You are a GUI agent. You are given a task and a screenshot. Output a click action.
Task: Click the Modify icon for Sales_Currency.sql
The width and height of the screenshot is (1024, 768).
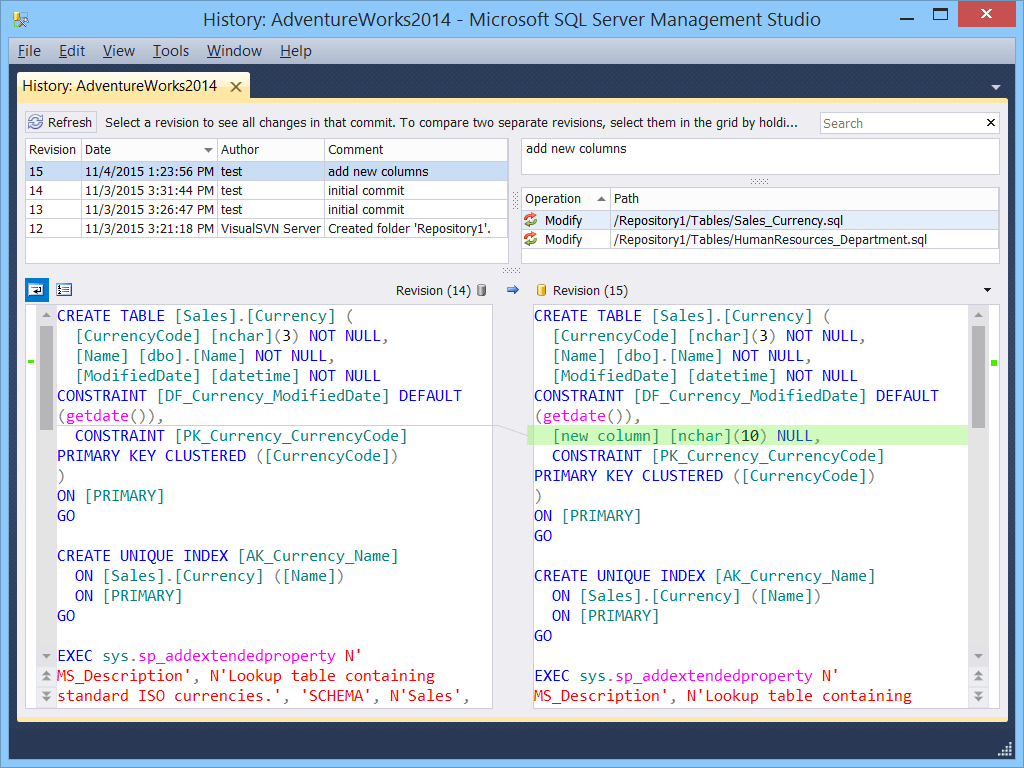(x=531, y=221)
